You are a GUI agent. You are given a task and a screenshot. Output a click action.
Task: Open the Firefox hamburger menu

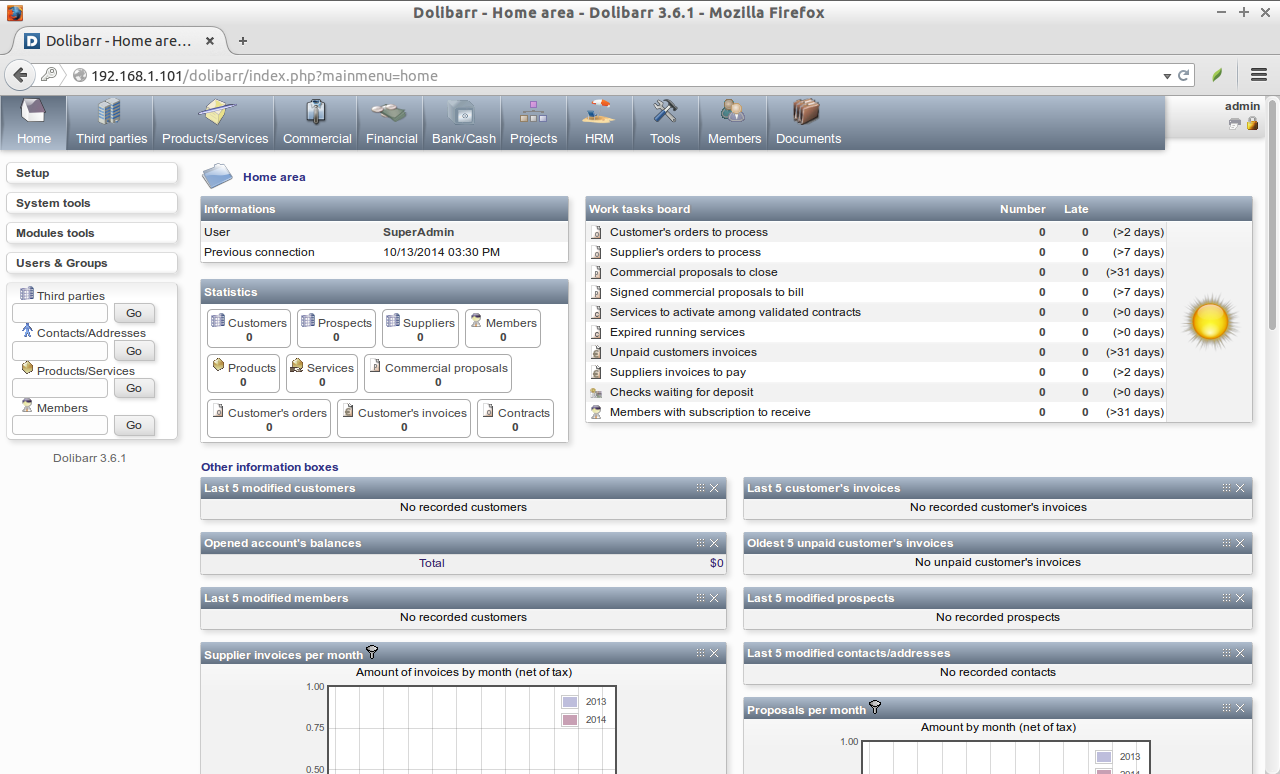tap(1259, 75)
